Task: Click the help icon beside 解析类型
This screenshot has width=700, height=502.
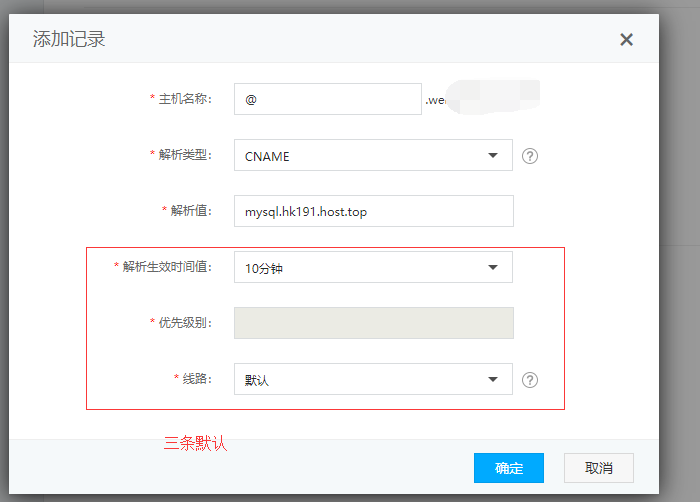Action: (530, 156)
